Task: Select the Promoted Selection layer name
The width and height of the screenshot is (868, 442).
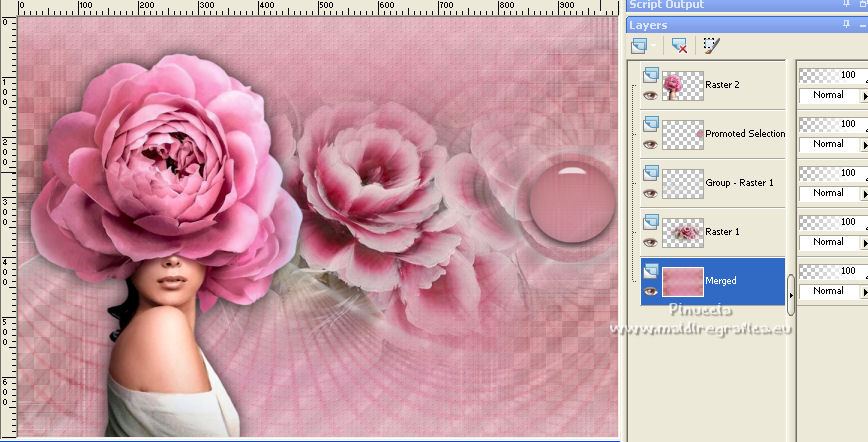Action: tap(745, 133)
